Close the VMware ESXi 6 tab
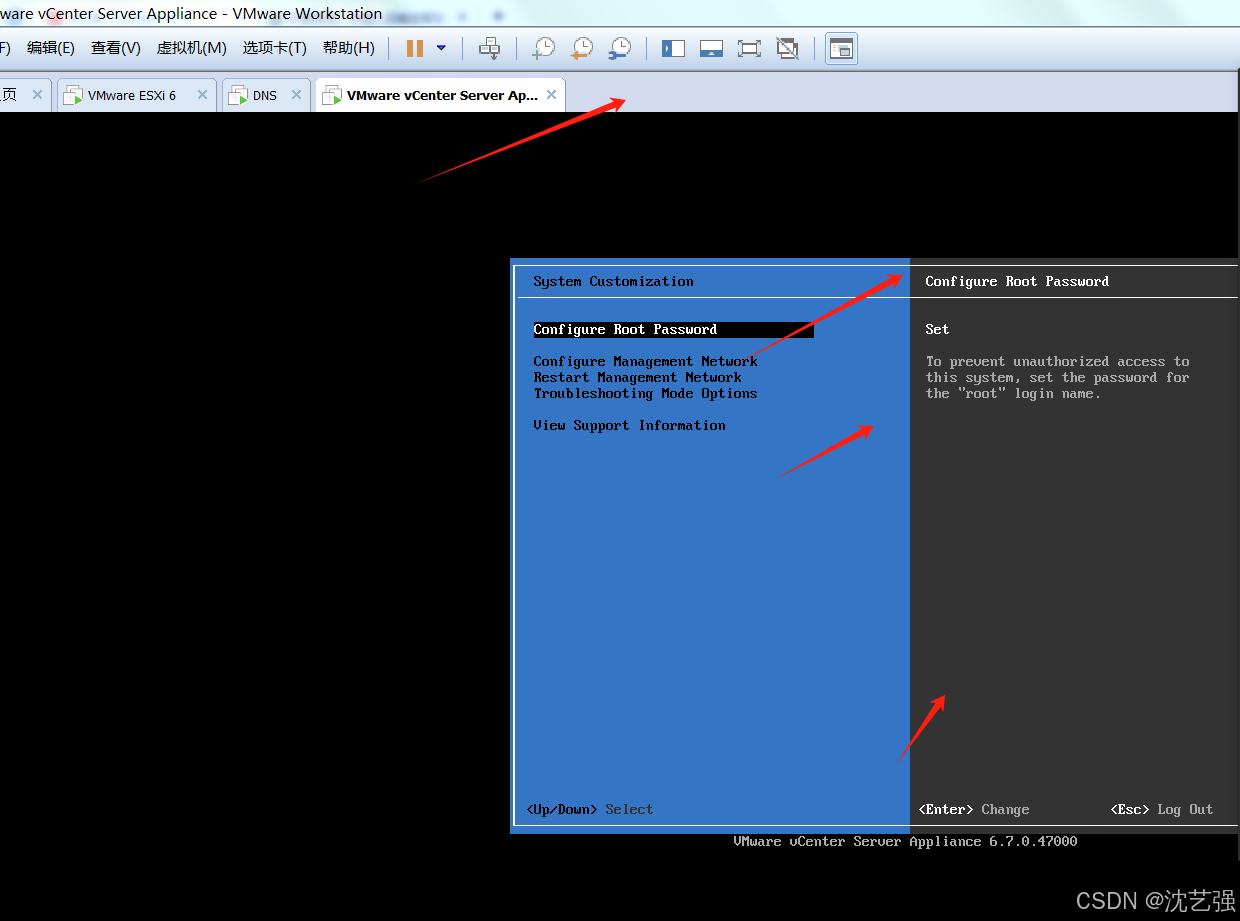This screenshot has height=921, width=1240. [202, 95]
